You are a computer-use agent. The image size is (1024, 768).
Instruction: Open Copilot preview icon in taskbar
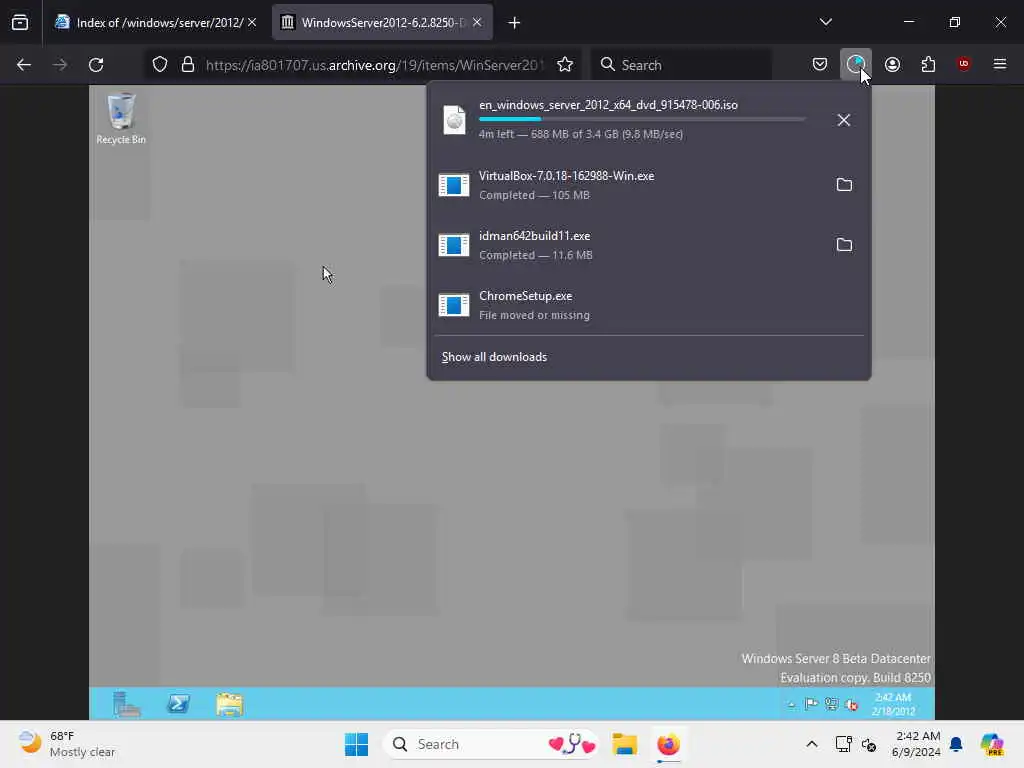pyautogui.click(x=992, y=744)
